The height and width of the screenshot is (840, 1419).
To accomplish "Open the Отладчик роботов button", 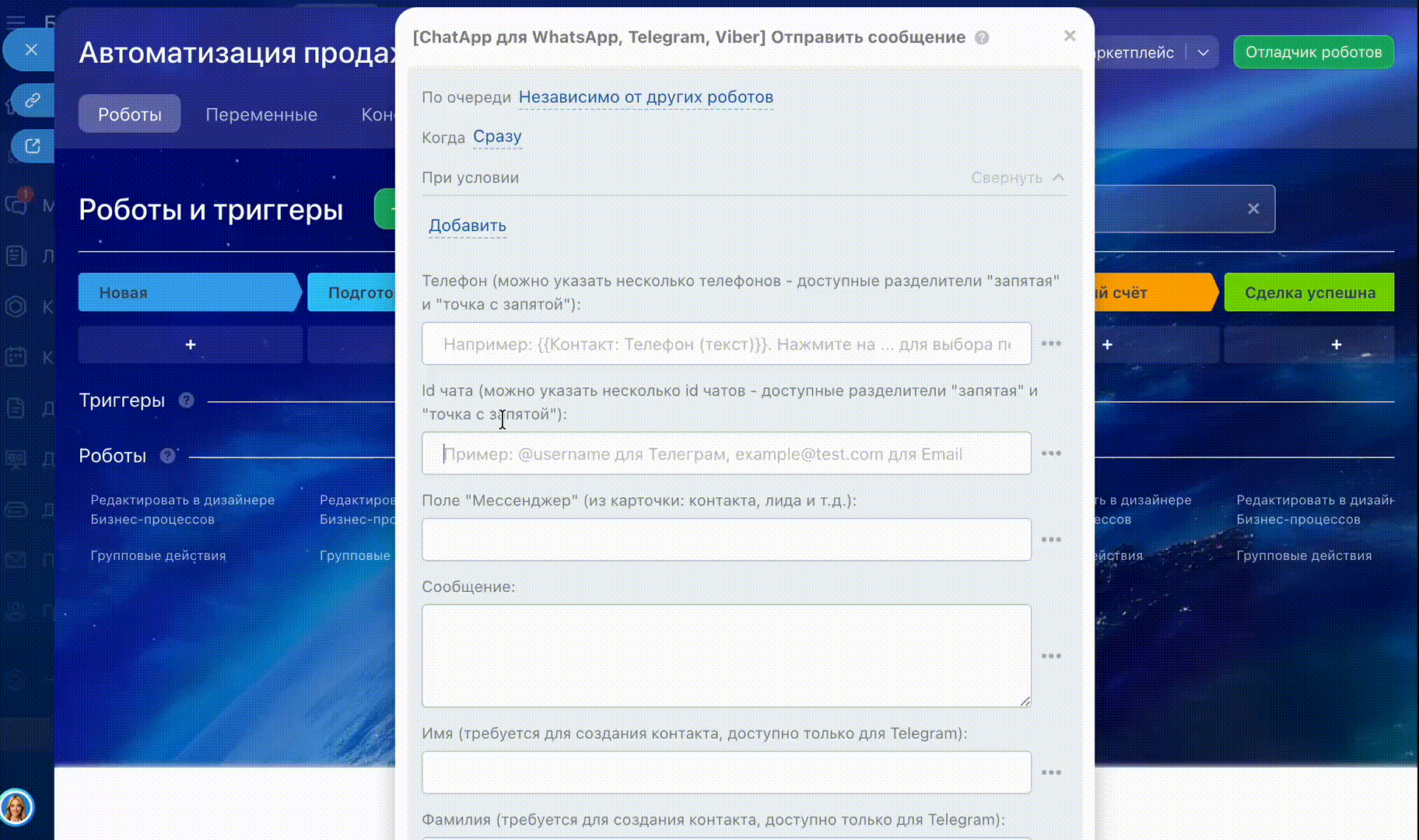I will (1313, 52).
